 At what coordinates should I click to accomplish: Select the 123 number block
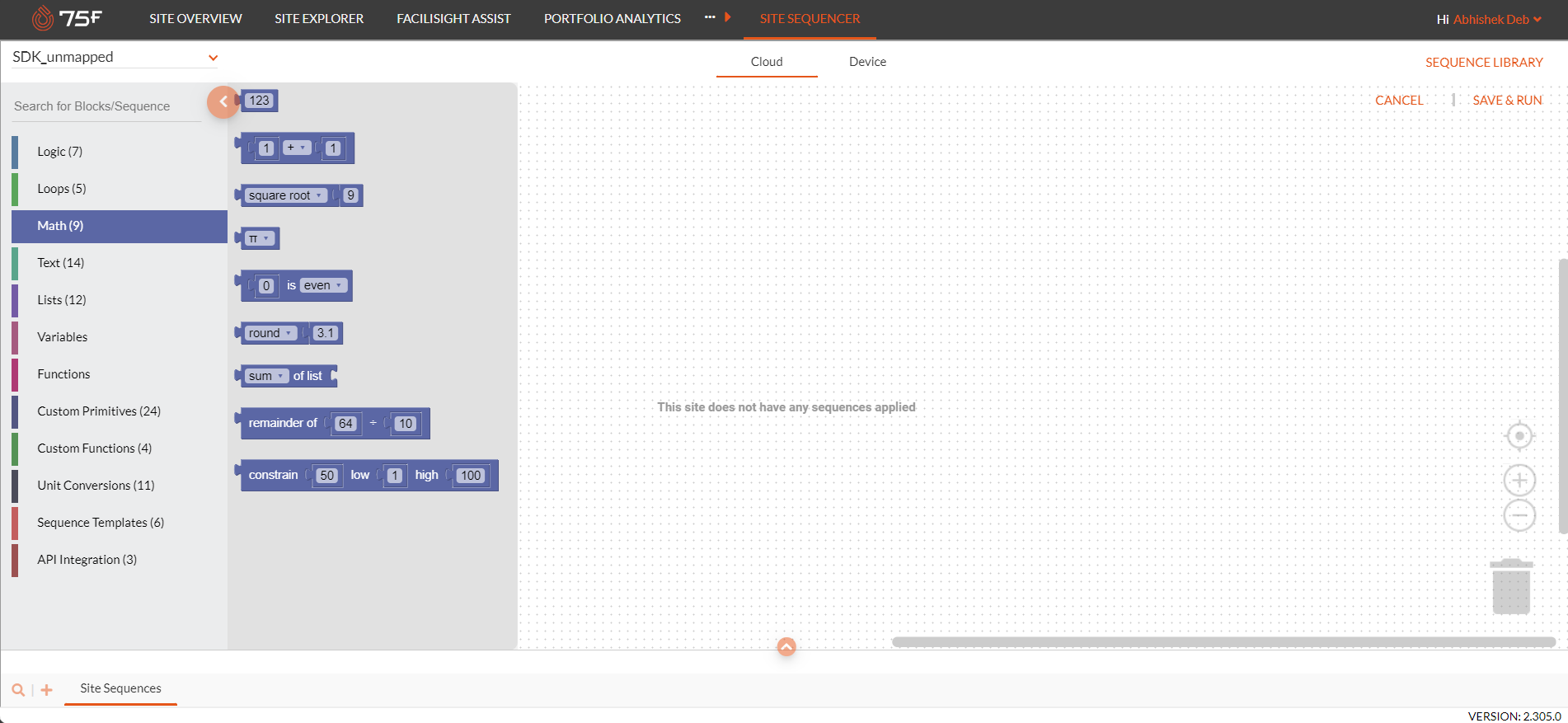(258, 101)
